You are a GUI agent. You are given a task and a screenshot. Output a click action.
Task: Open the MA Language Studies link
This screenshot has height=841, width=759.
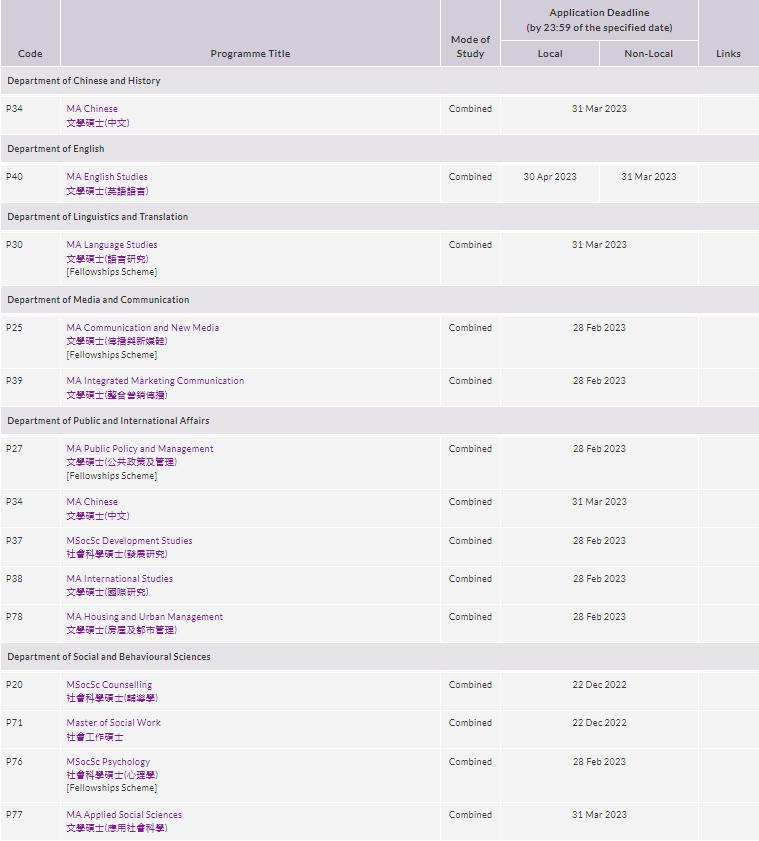coord(112,245)
